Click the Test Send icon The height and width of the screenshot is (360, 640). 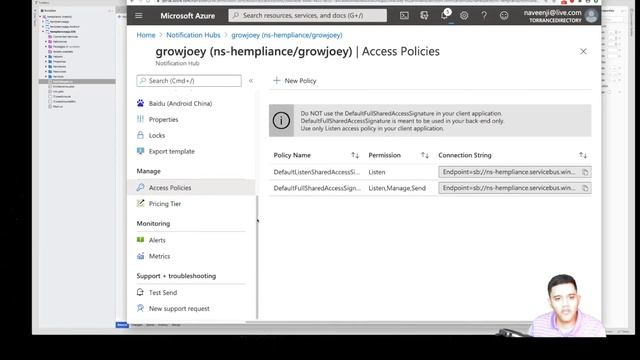click(140, 292)
